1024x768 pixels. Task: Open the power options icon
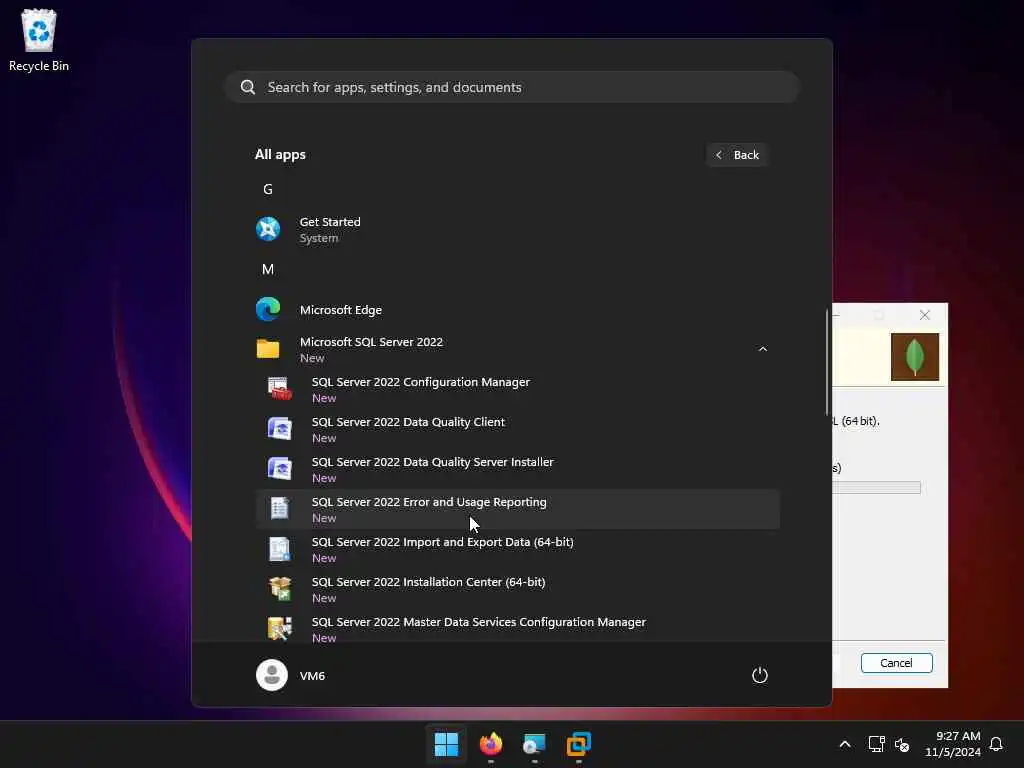click(760, 675)
